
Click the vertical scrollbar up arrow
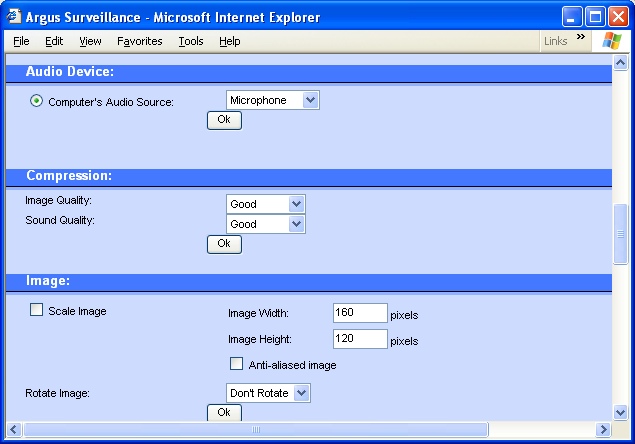point(620,62)
